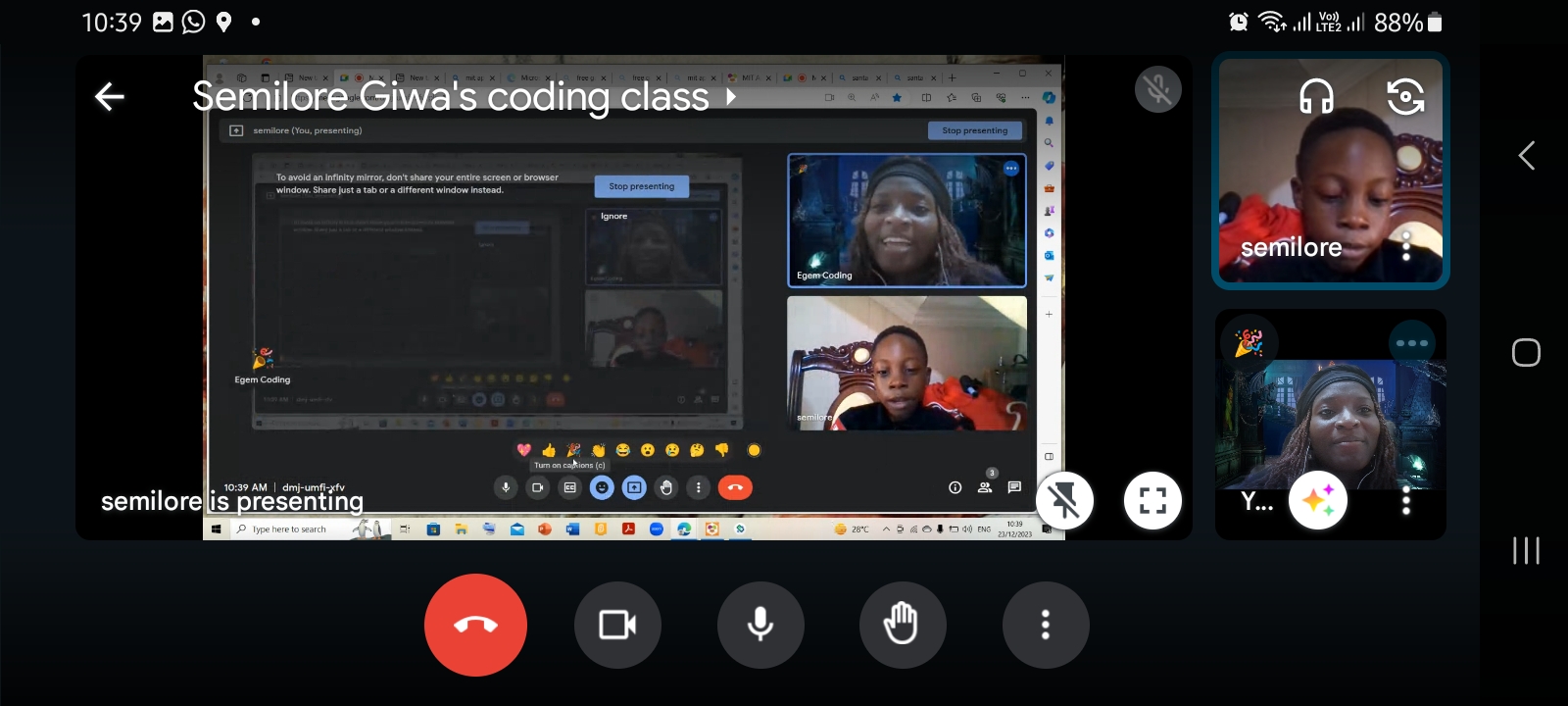Open more options in bottom call bar

[1046, 625]
